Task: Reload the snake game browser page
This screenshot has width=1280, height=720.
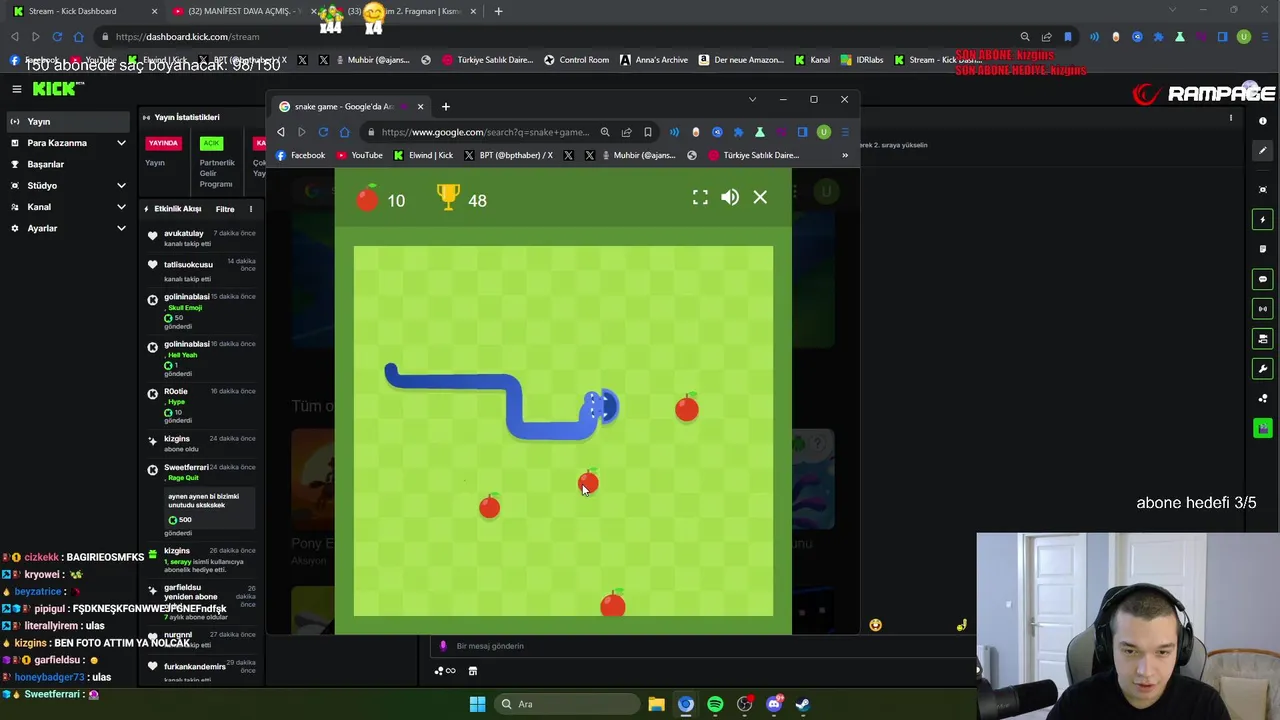Action: (323, 132)
